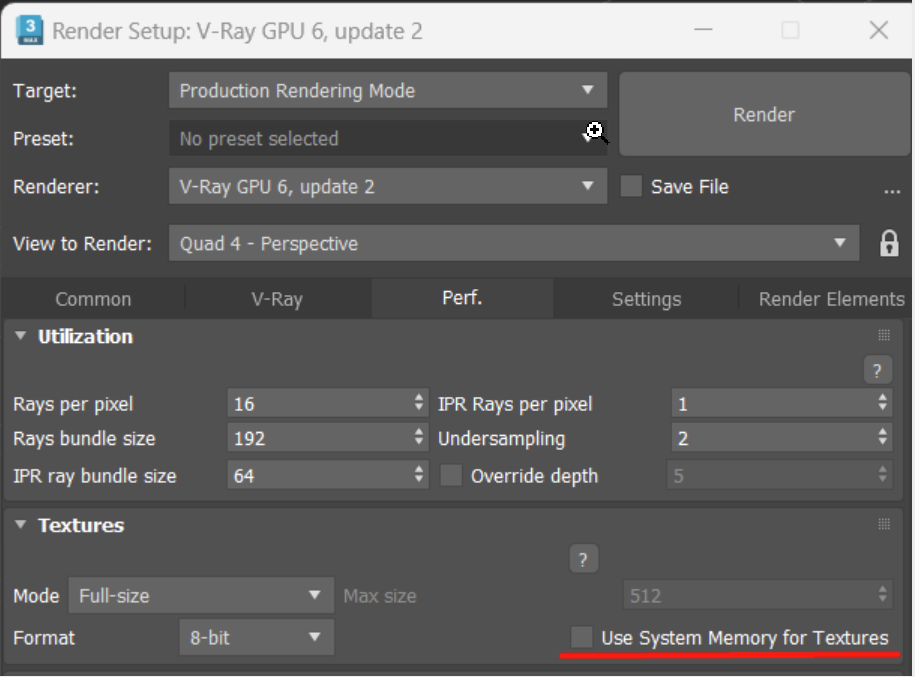This screenshot has width=915, height=677.
Task: Click the lock icon beside View to Render
Action: tap(888, 244)
